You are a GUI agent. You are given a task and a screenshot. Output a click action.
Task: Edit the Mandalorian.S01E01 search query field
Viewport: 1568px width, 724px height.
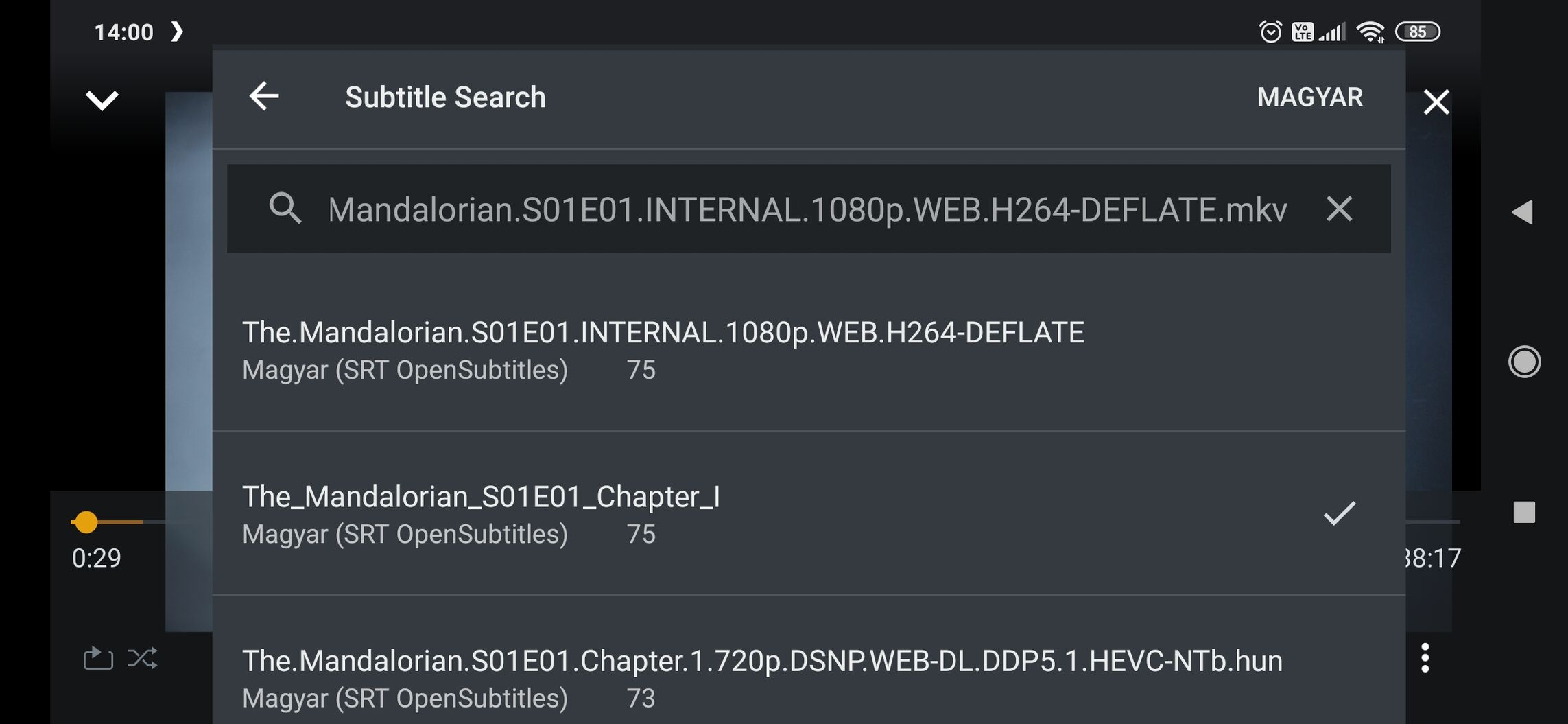click(808, 209)
